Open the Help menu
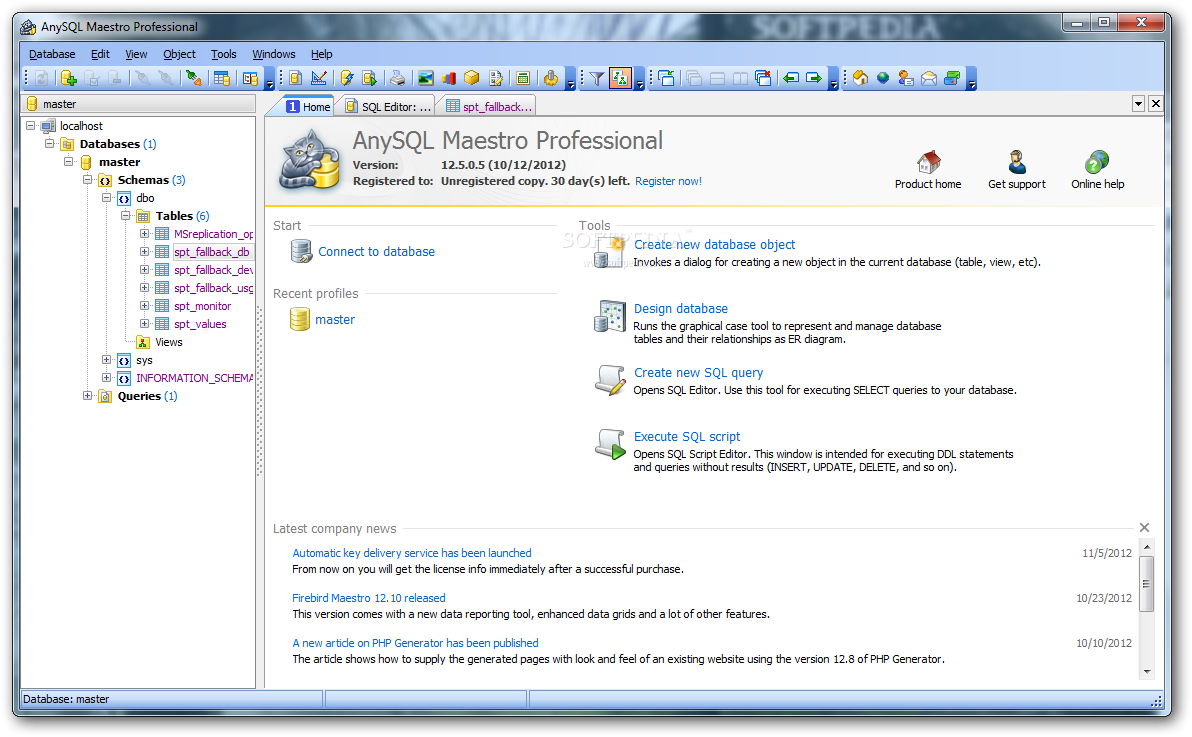 tap(322, 54)
